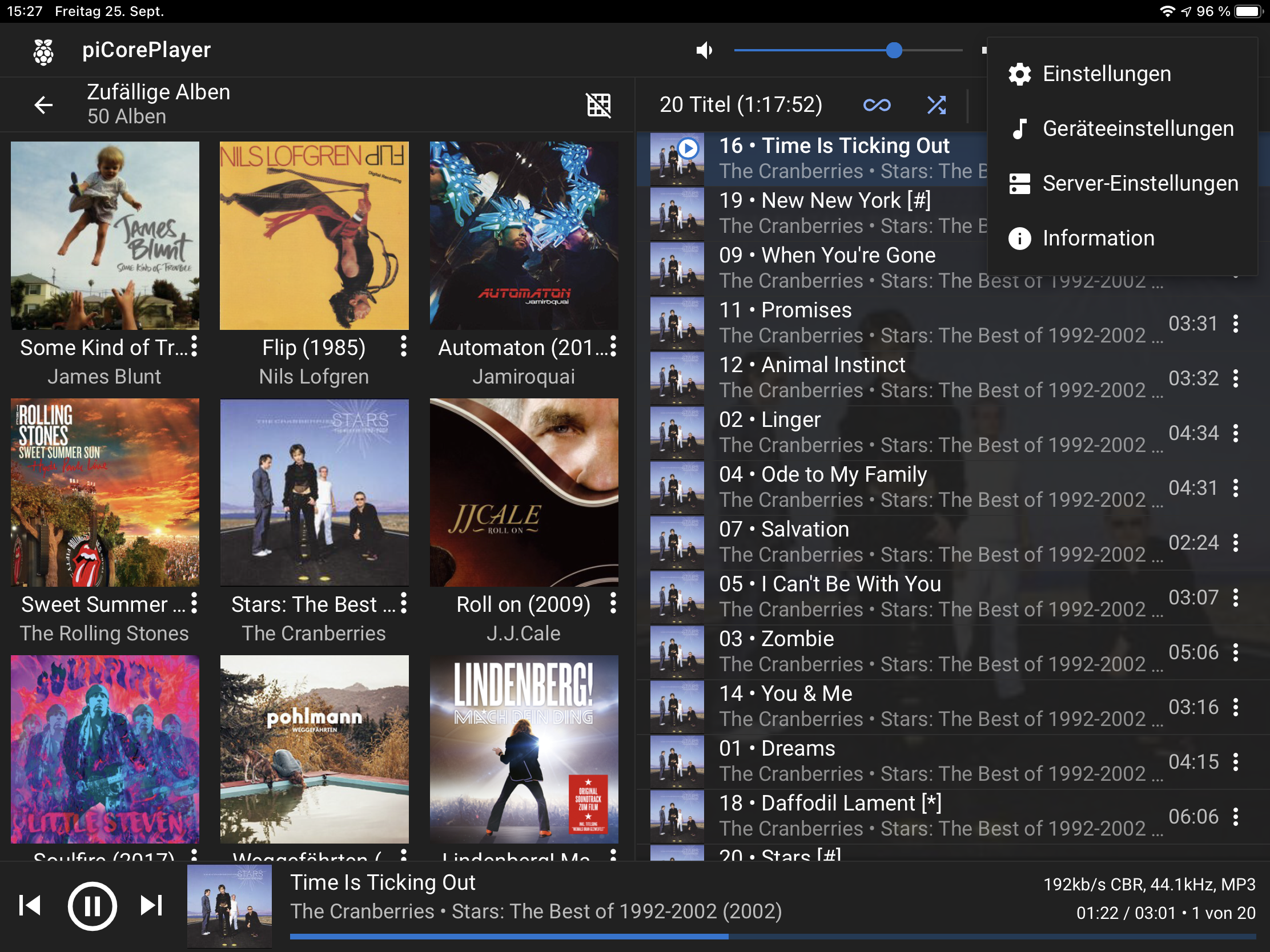Open Little Steven Soulfire album cover
The width and height of the screenshot is (1270, 952).
105,749
